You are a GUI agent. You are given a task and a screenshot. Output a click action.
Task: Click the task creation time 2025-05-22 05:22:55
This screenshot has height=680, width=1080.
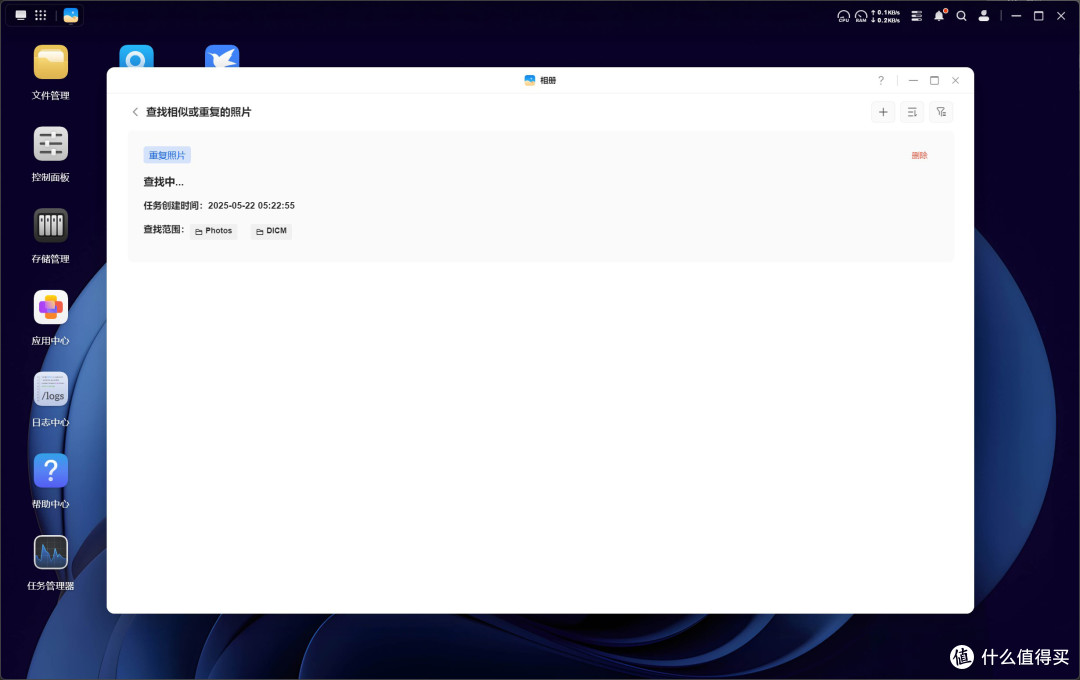point(251,205)
